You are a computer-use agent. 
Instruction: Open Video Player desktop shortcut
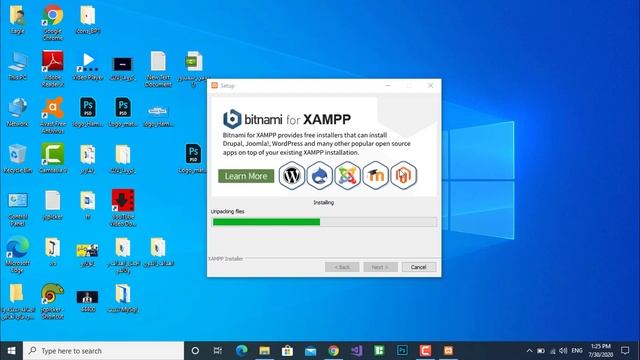88,65
